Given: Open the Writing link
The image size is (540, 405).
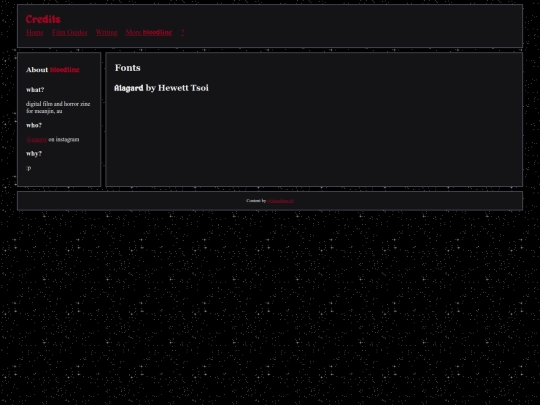Looking at the screenshot, I should click(x=106, y=32).
